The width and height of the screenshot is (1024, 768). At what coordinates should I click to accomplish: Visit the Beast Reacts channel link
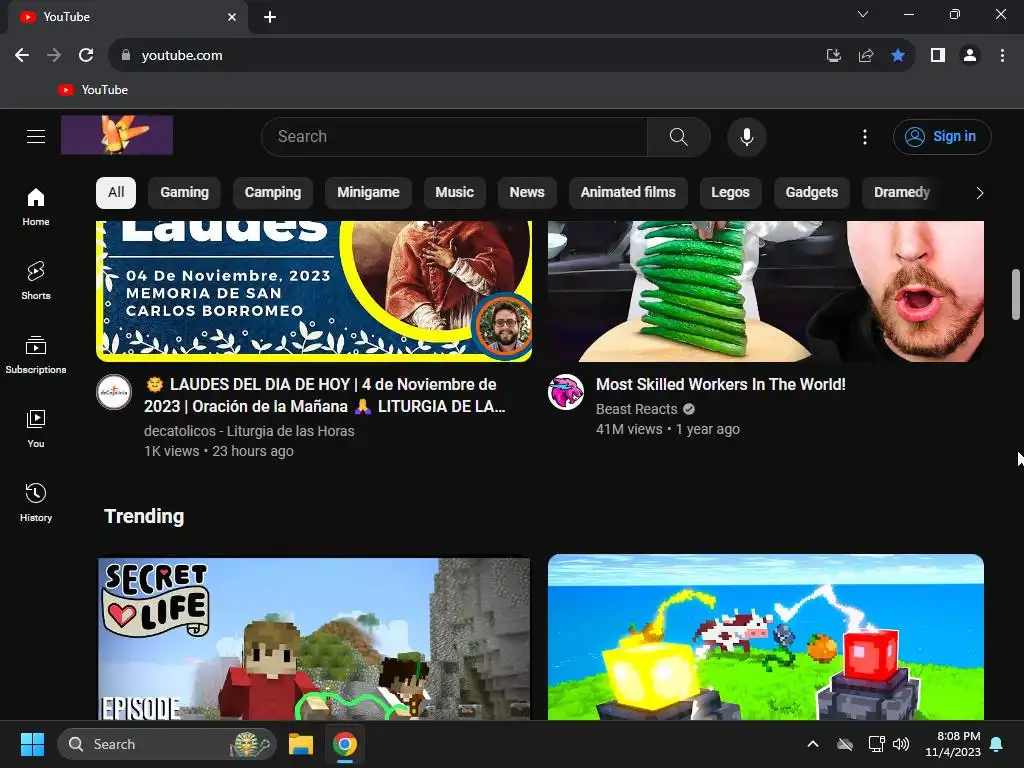point(636,409)
